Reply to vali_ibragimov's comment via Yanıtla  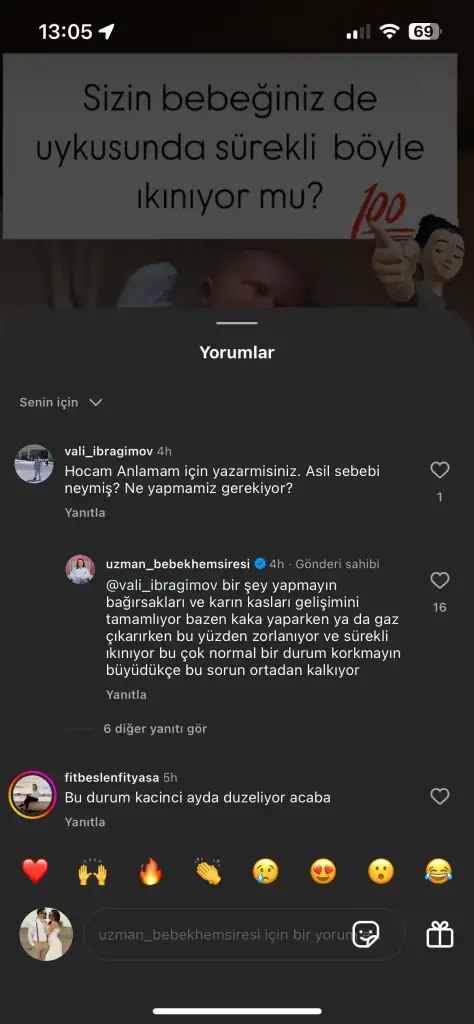click(85, 513)
